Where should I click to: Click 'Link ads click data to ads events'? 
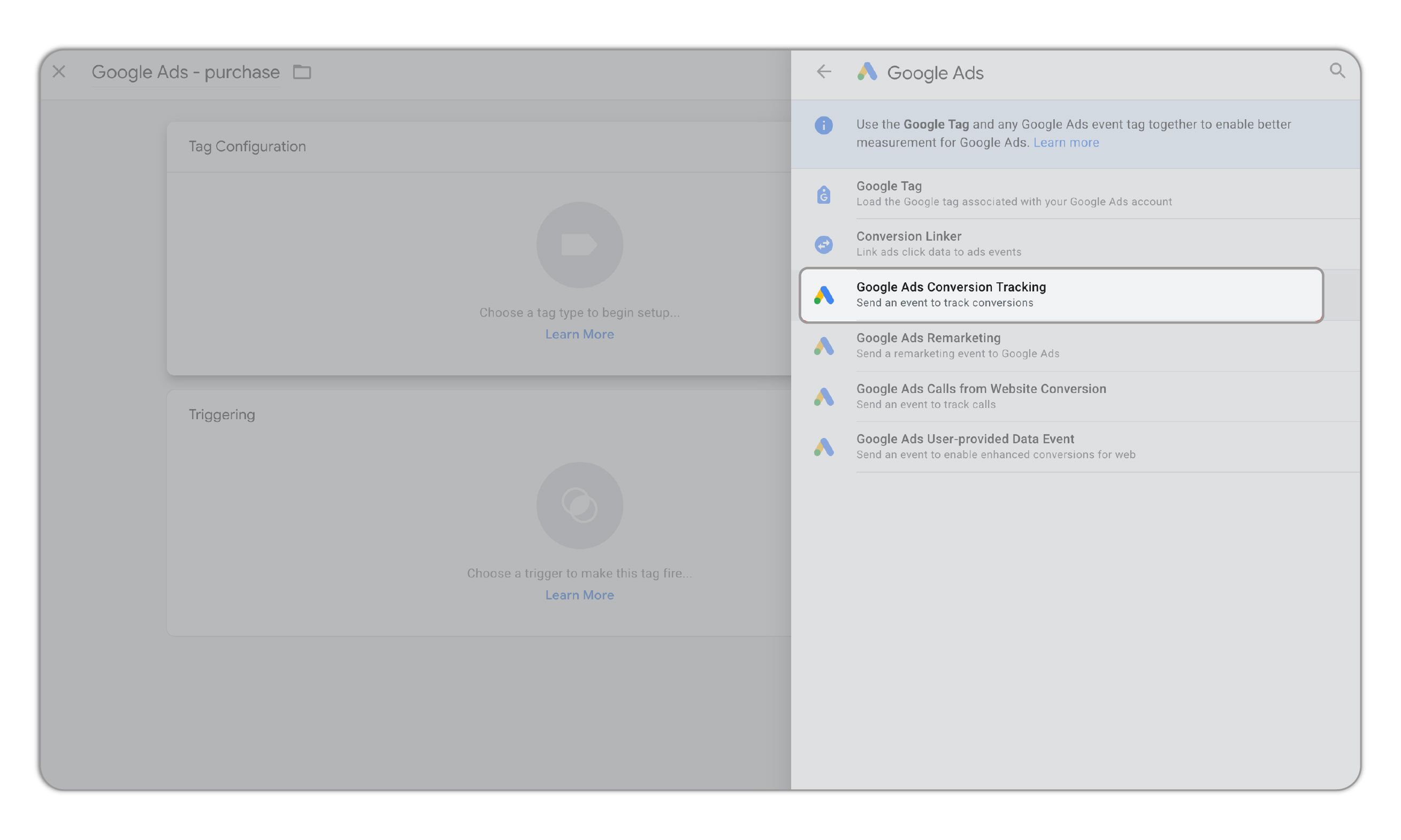[938, 252]
